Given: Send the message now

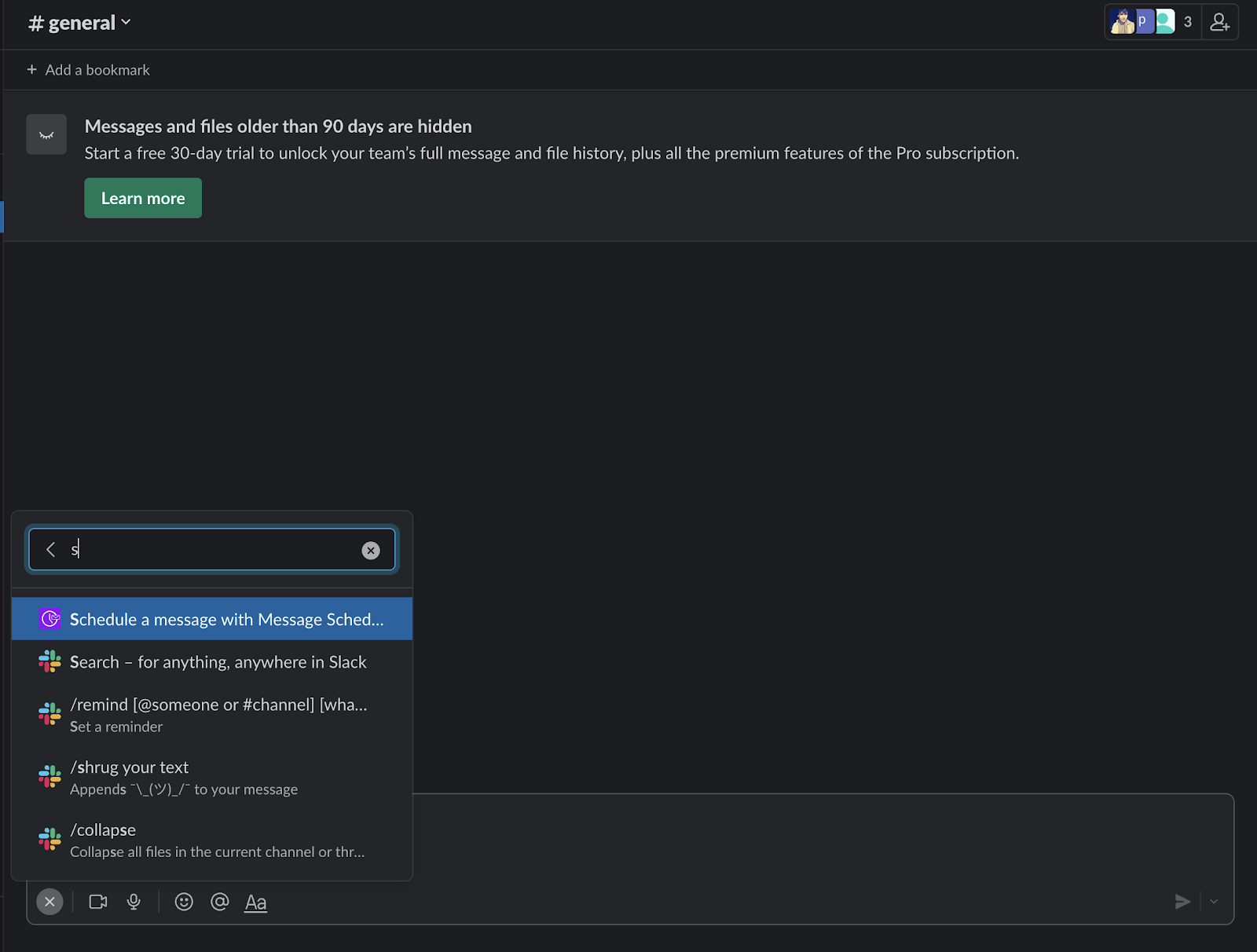Looking at the screenshot, I should (1182, 902).
